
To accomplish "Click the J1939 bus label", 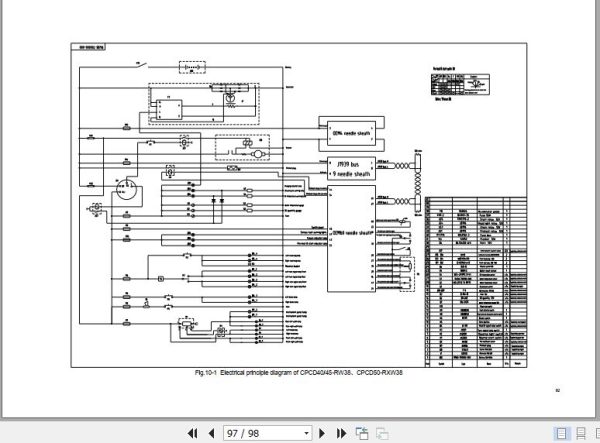I will 348,164.
